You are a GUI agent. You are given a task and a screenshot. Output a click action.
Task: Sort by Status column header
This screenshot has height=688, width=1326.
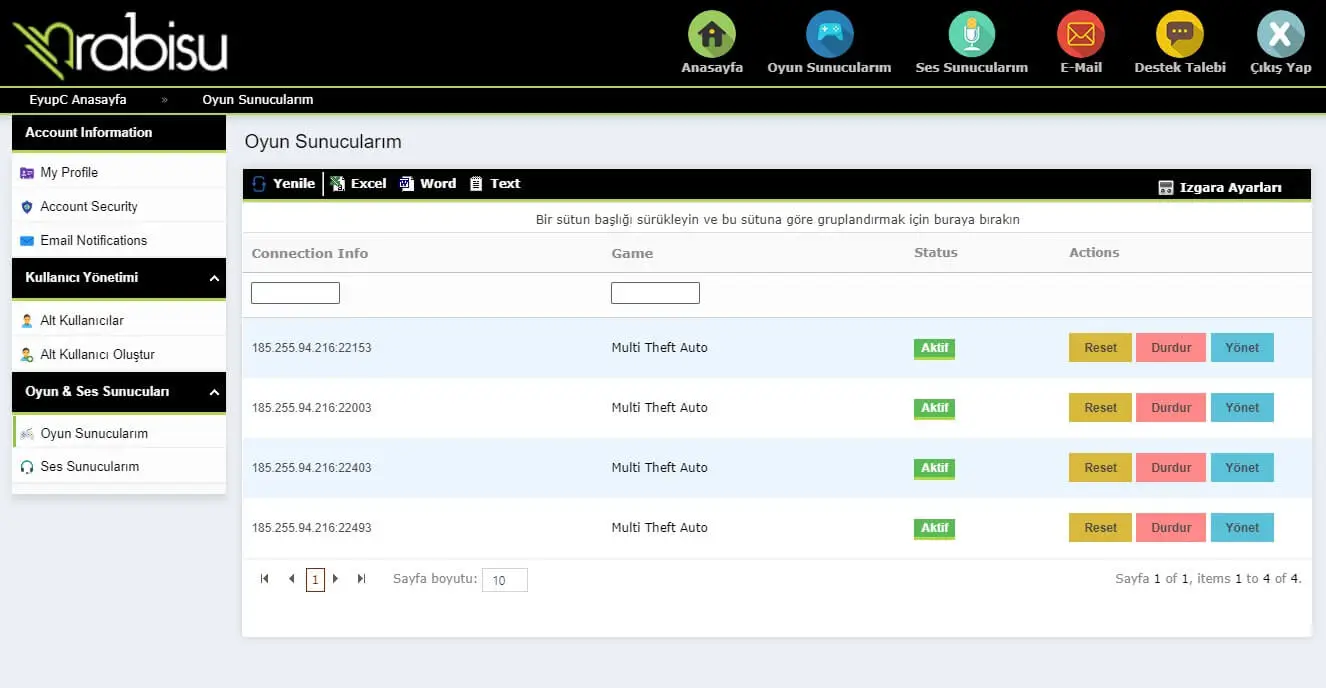[x=936, y=253]
